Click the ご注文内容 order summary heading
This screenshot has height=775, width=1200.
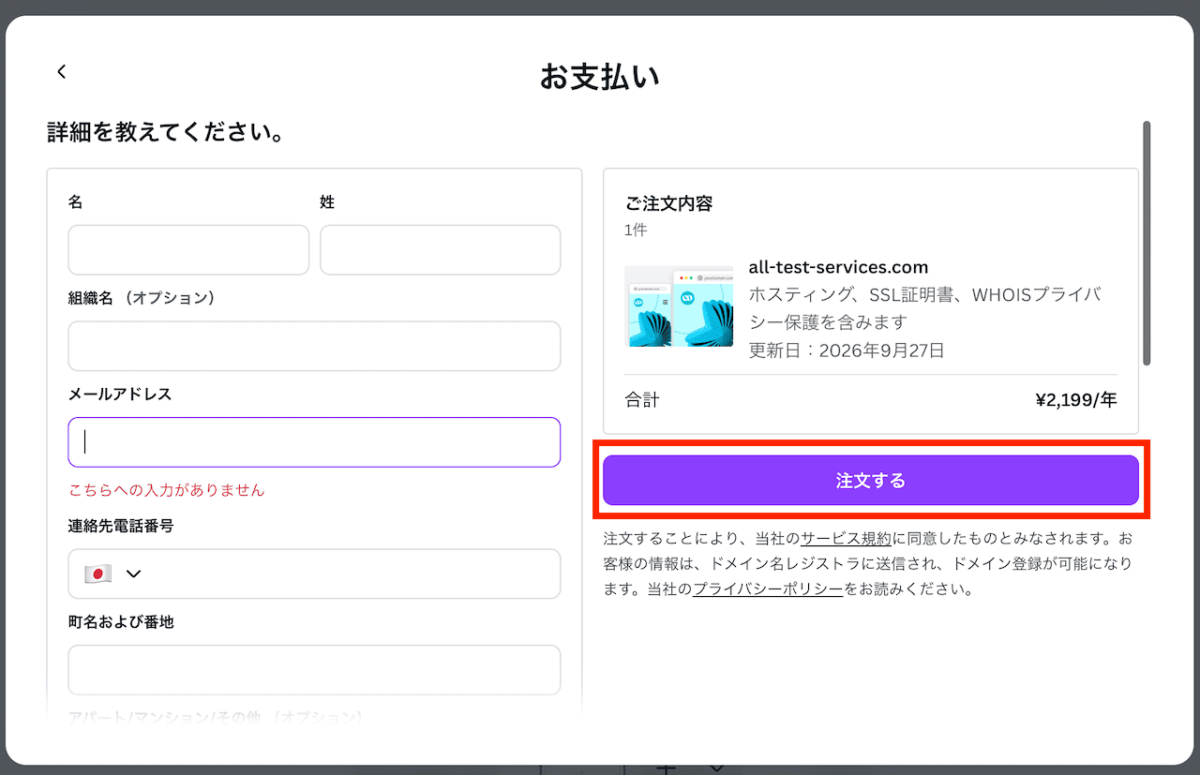point(669,204)
